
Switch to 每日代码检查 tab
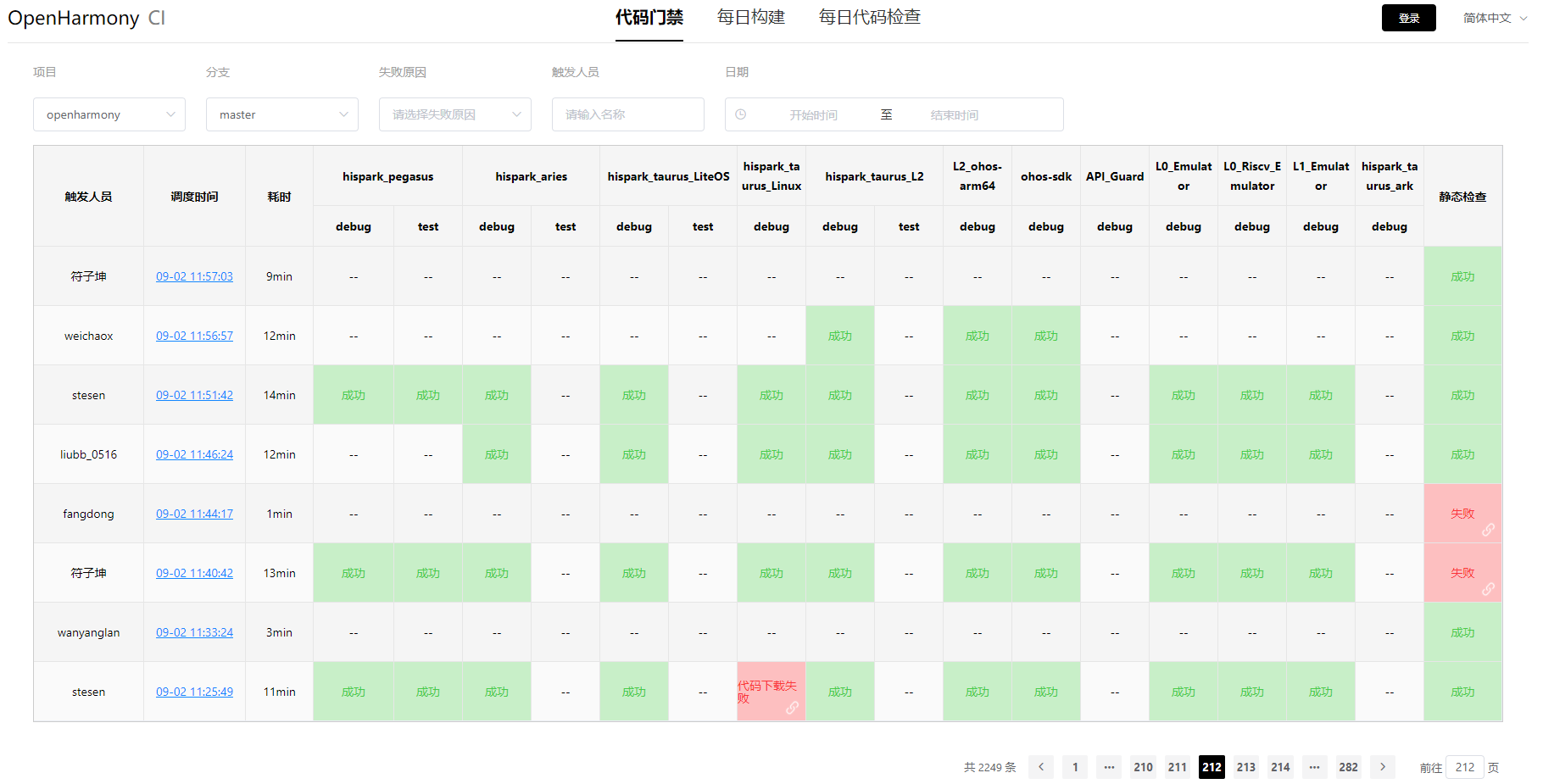point(870,18)
